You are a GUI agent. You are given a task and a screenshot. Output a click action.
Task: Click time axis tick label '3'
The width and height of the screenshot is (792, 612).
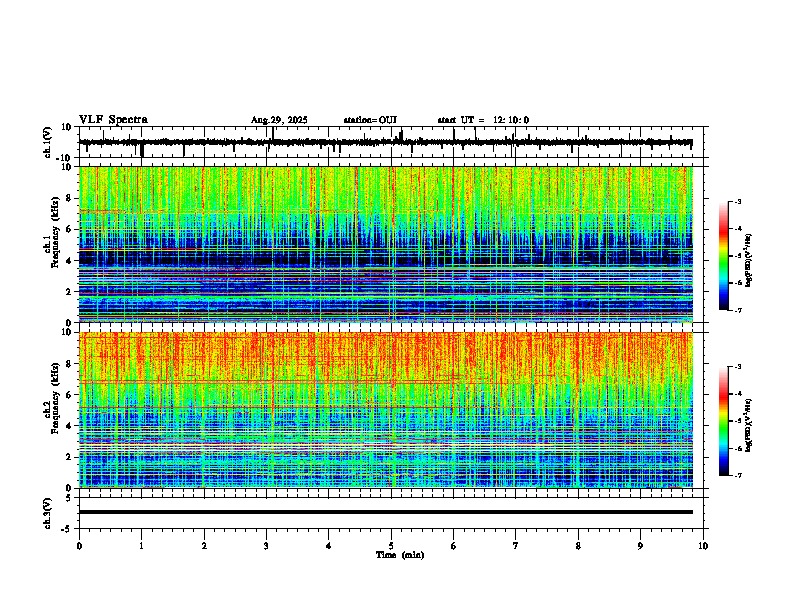coord(266,546)
